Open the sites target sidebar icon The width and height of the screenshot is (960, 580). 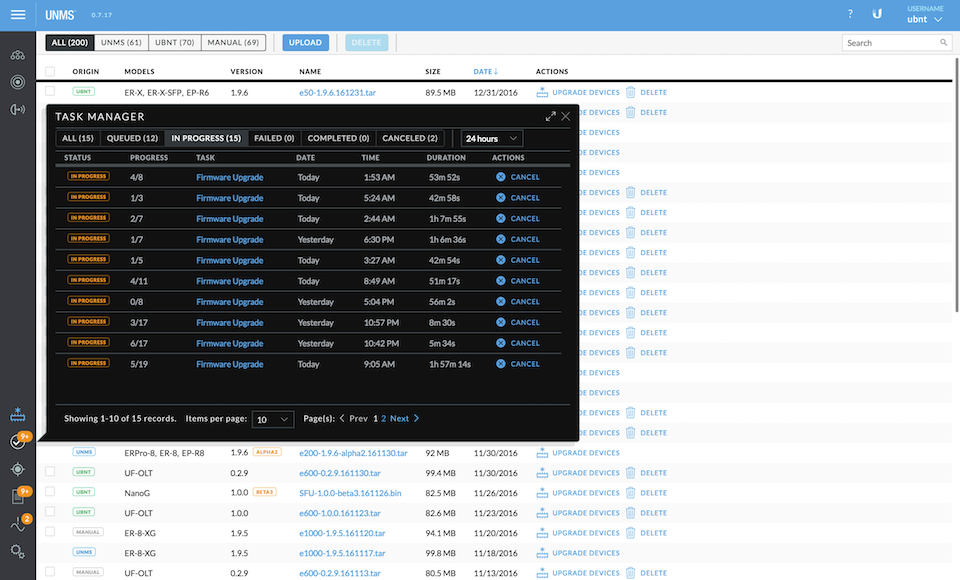pyautogui.click(x=18, y=82)
